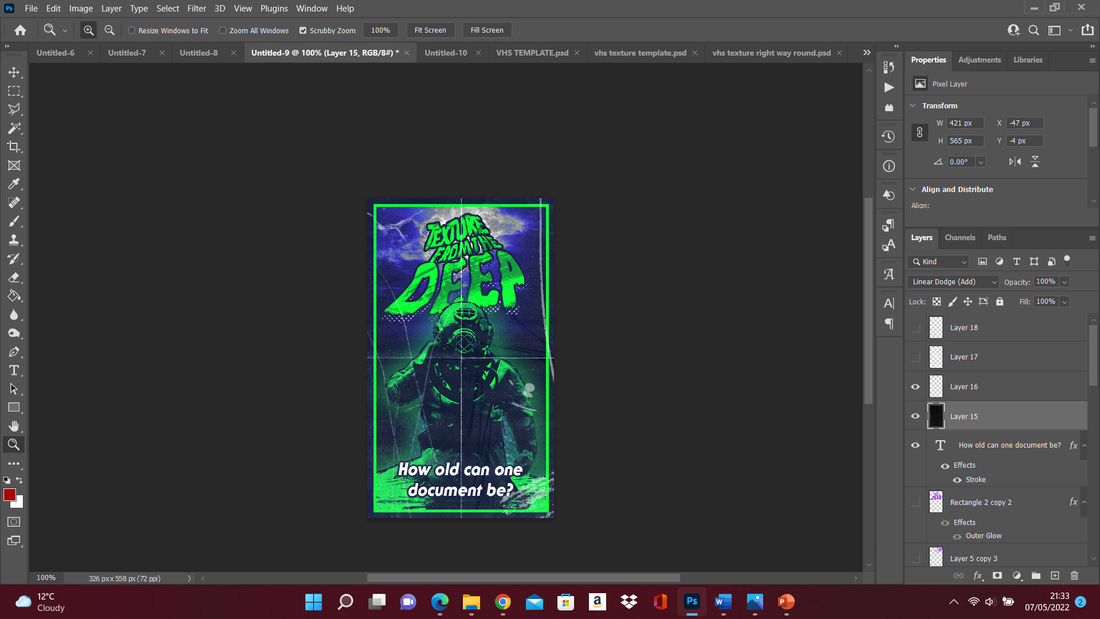
Task: Hide the 'How old can one document be?' text layer
Action: (x=915, y=445)
